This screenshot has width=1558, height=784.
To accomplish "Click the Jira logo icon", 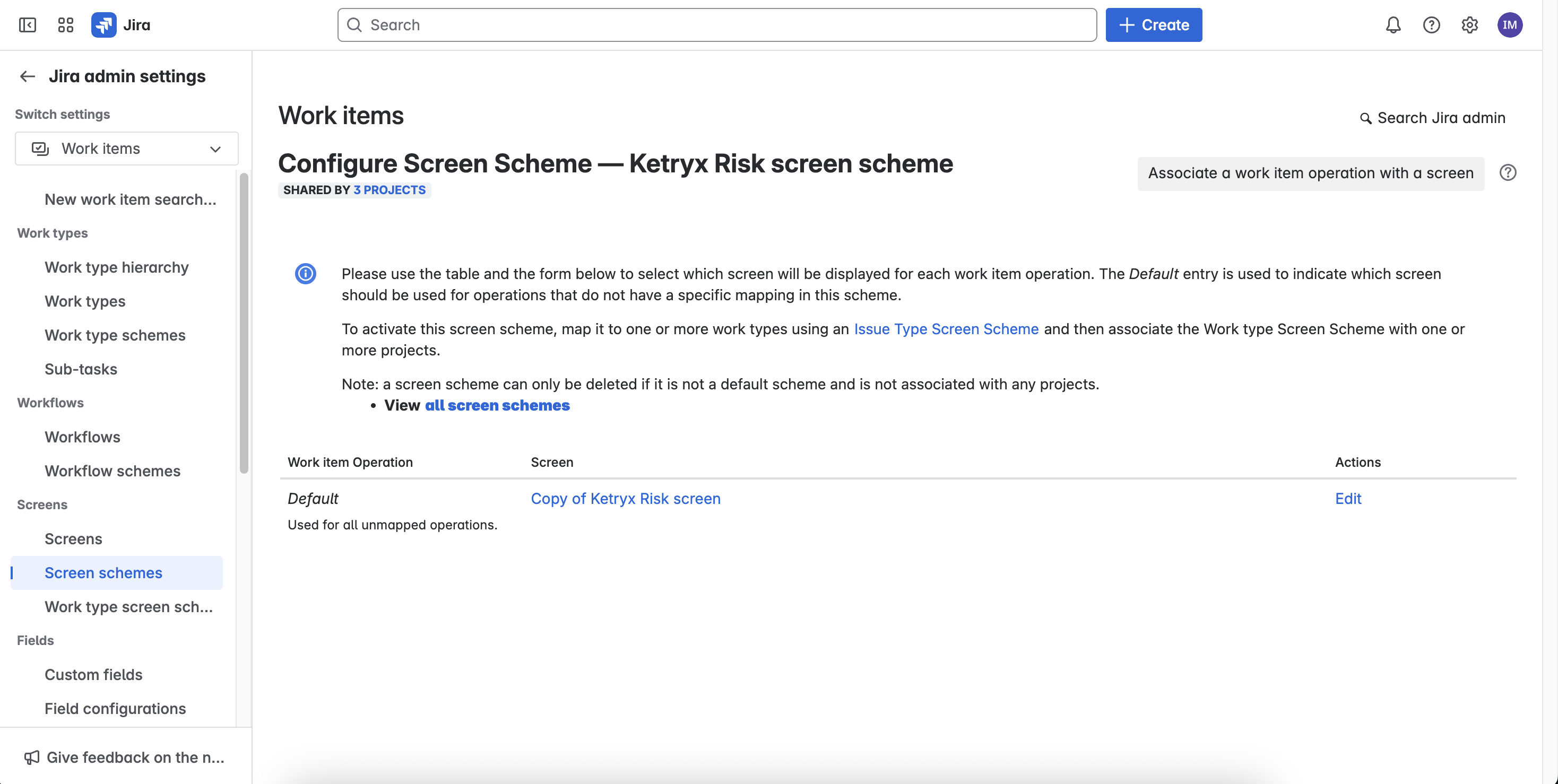I will pyautogui.click(x=104, y=25).
